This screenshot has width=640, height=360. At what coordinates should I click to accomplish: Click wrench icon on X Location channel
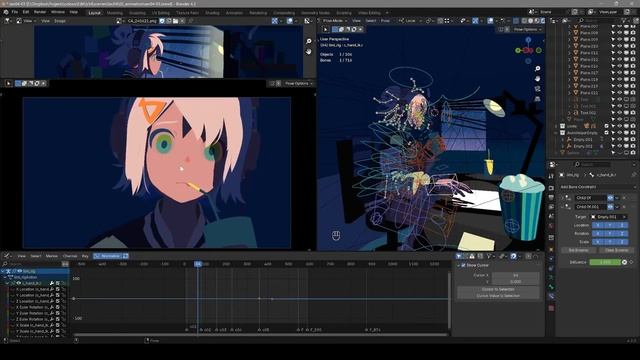(52, 289)
